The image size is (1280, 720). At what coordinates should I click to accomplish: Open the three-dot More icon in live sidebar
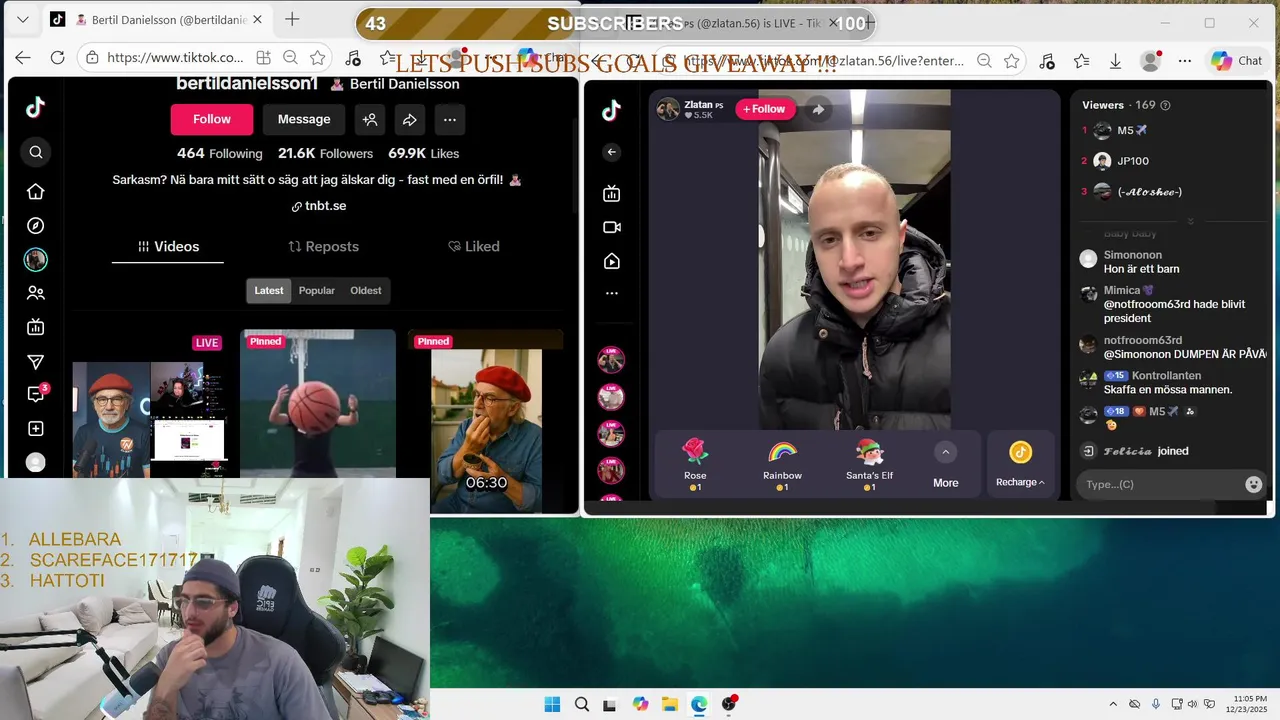pos(612,293)
